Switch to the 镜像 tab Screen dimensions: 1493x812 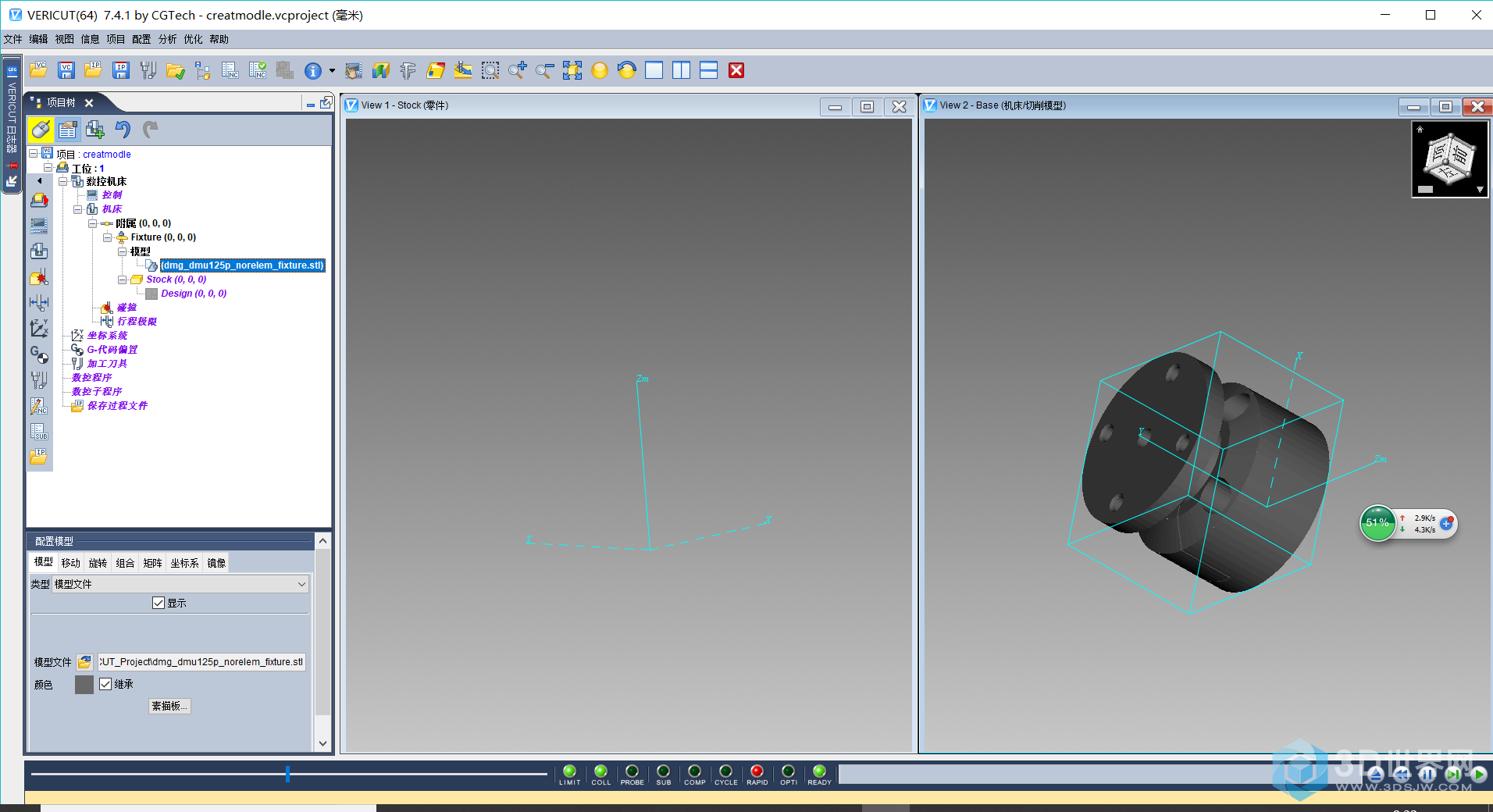pyautogui.click(x=216, y=563)
